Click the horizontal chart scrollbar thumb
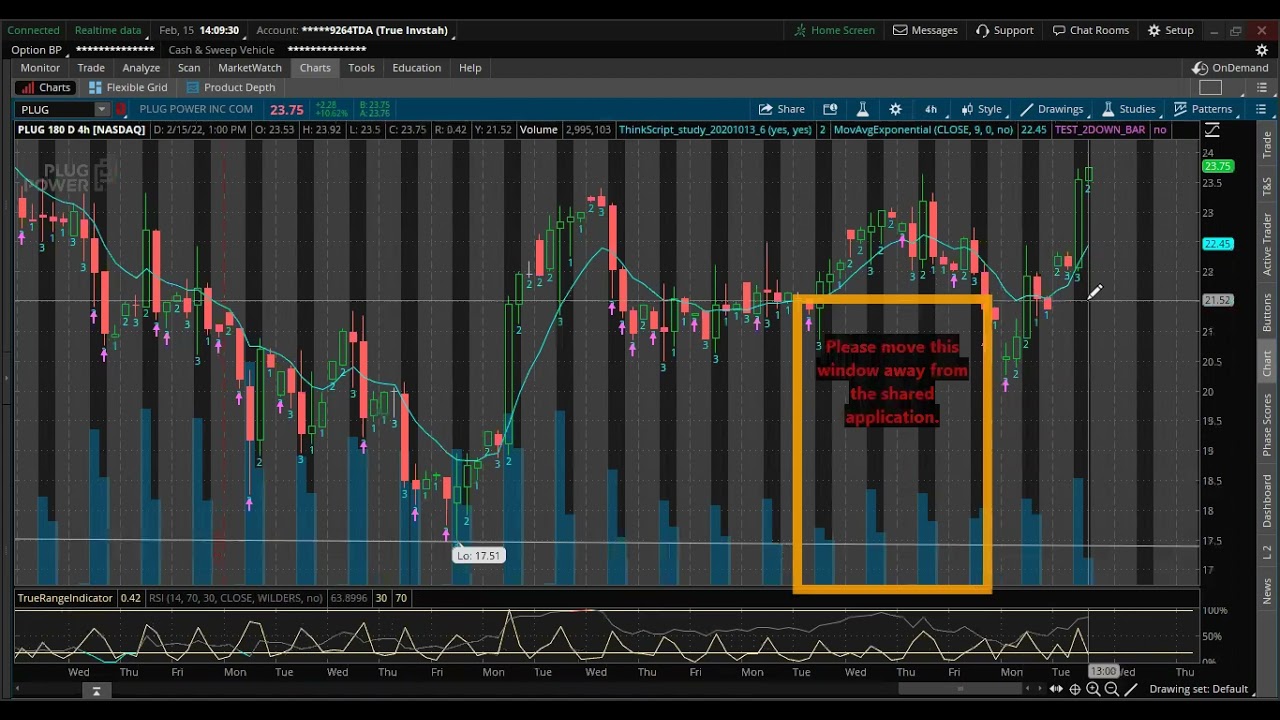1280x720 pixels. [x=961, y=689]
